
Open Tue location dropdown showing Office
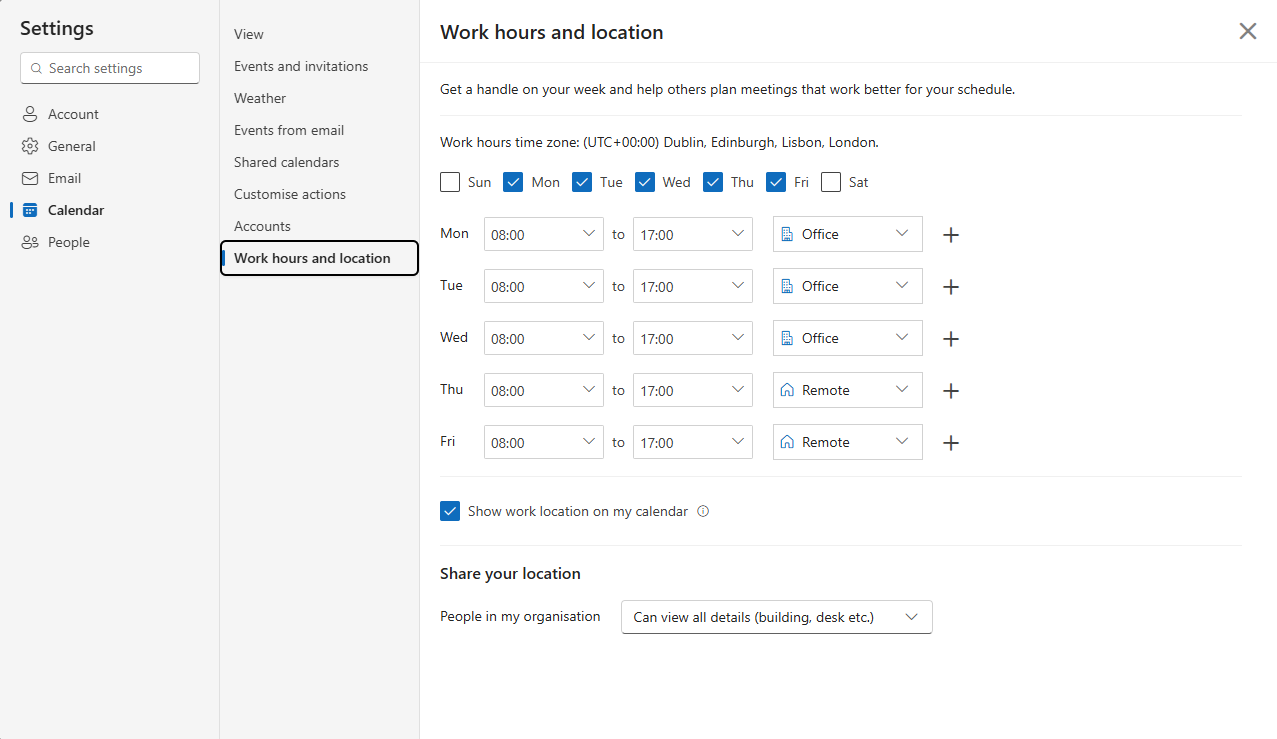pyautogui.click(x=848, y=286)
